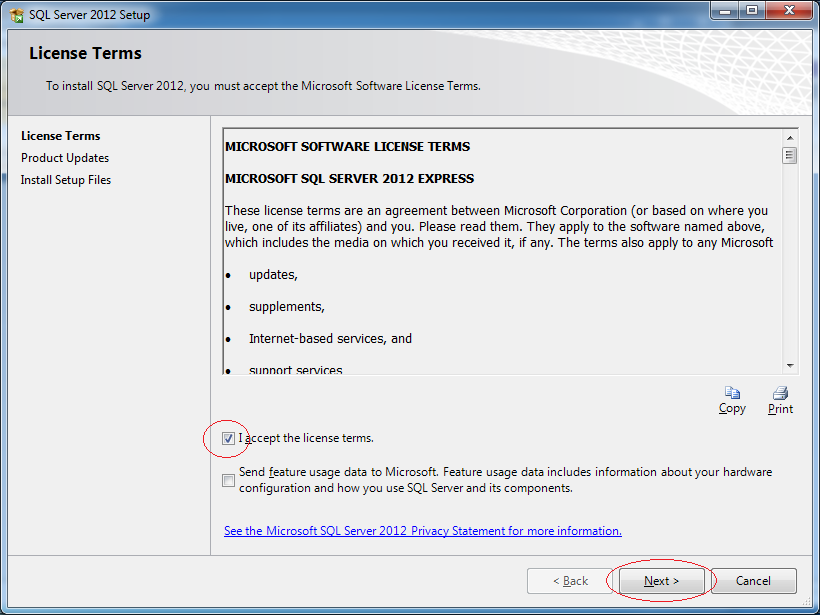Viewport: 820px width, 615px height.
Task: Select License Terms step in sidebar
Action: [61, 136]
